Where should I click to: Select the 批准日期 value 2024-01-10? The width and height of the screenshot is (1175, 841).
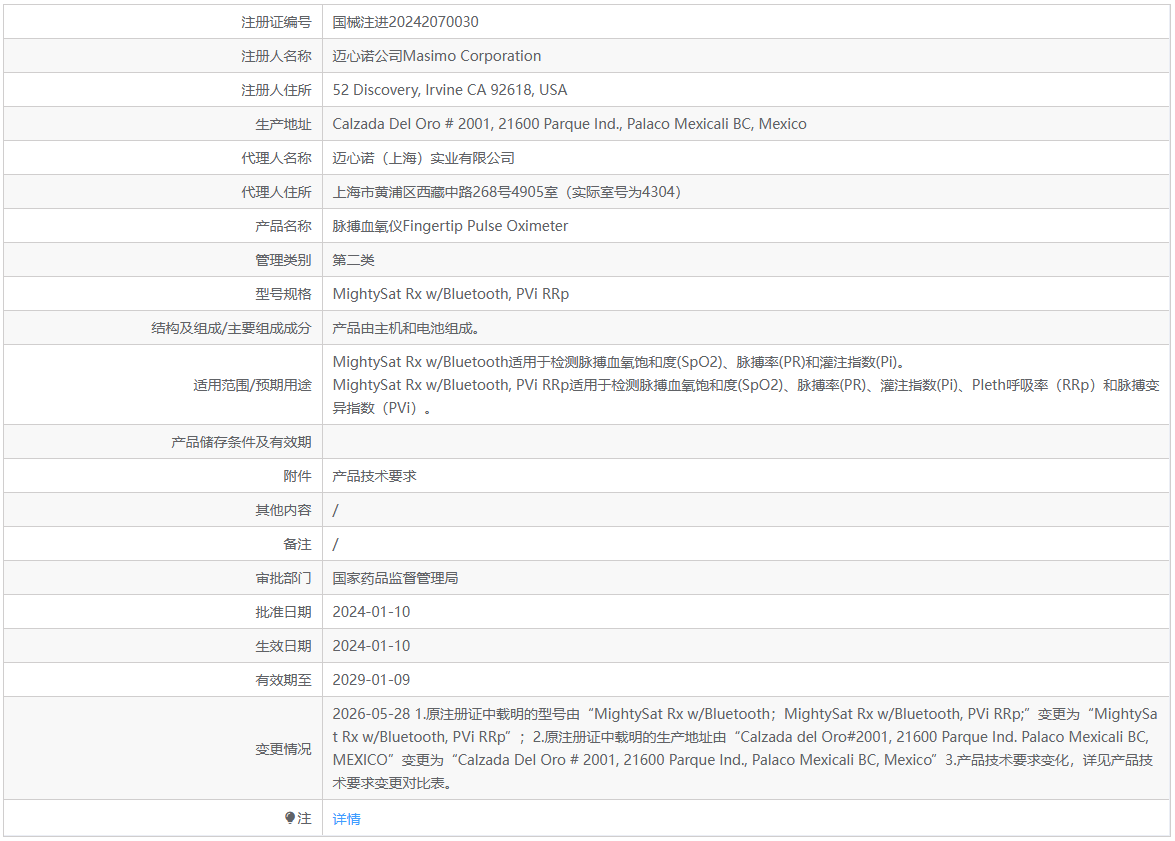pyautogui.click(x=372, y=612)
